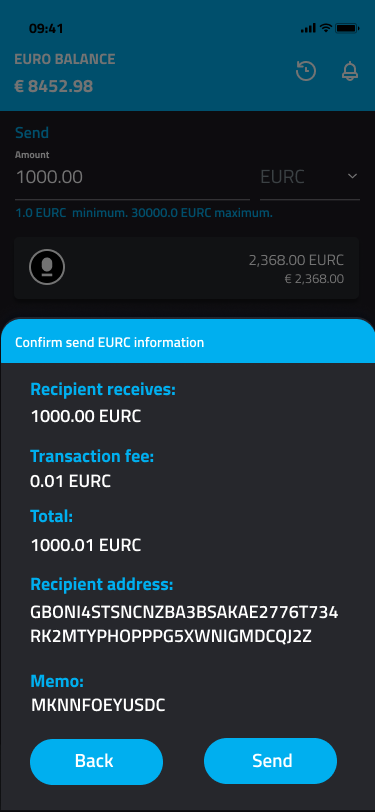Tap the Euro Balance € 8452.98 amount

54,86
